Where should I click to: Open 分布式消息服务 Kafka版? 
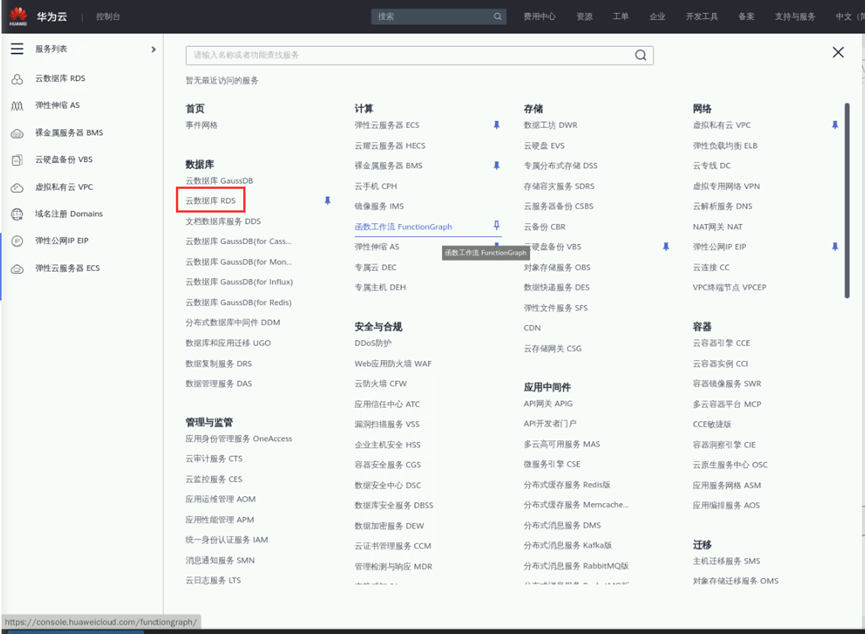pyautogui.click(x=568, y=545)
